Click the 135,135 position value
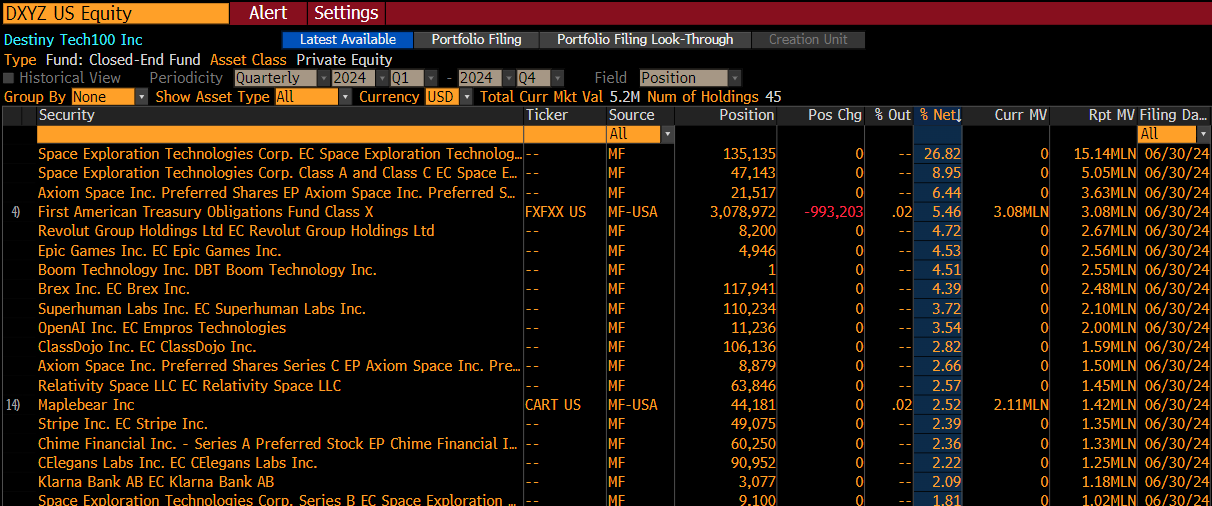 [x=749, y=154]
